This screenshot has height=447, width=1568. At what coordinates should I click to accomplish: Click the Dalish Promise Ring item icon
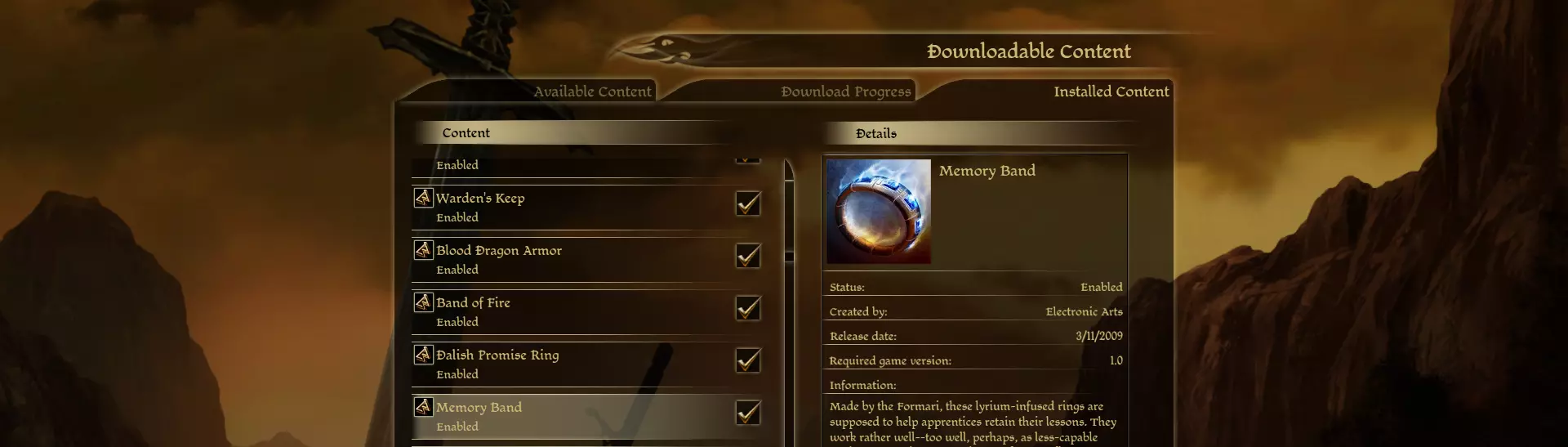tap(423, 355)
